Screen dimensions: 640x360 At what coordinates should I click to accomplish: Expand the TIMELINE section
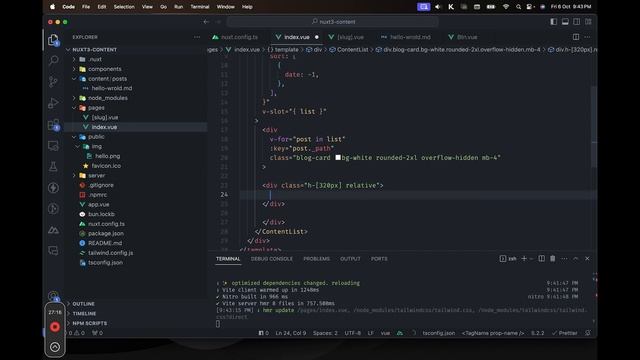click(84, 313)
